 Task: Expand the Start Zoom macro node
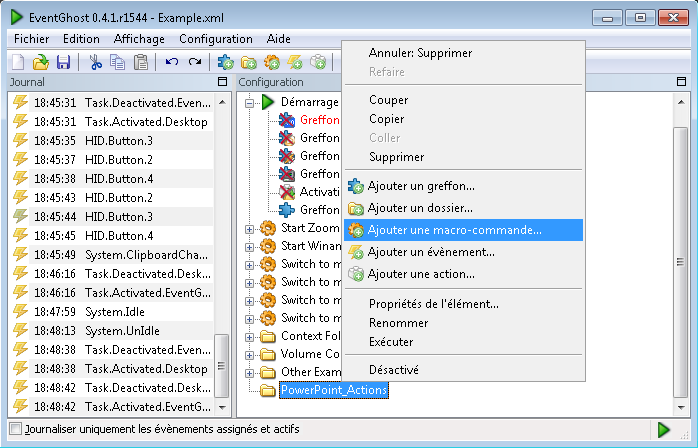[249, 229]
